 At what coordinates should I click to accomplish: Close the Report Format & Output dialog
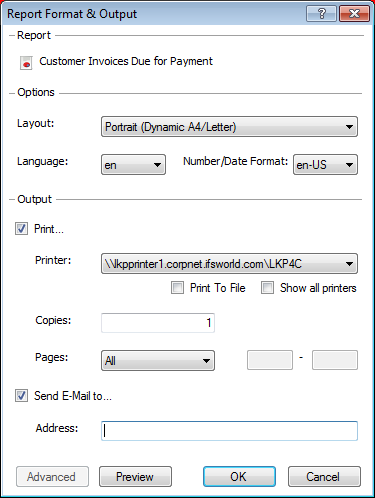(x=354, y=14)
